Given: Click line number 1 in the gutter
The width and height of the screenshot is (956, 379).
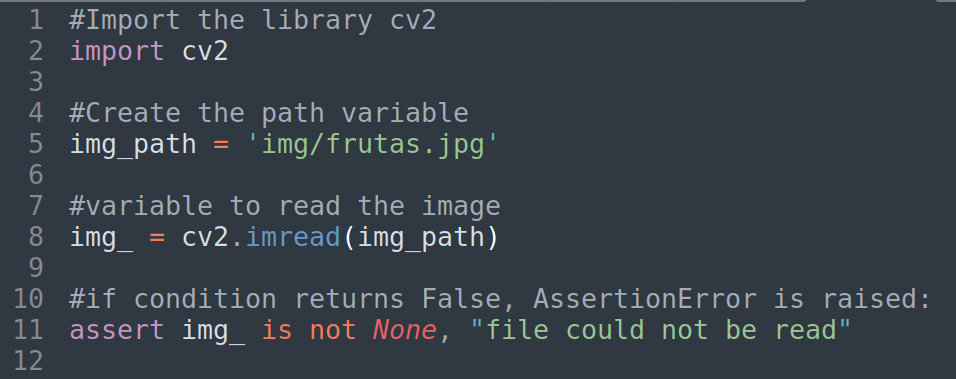Looking at the screenshot, I should pyautogui.click(x=36, y=21).
